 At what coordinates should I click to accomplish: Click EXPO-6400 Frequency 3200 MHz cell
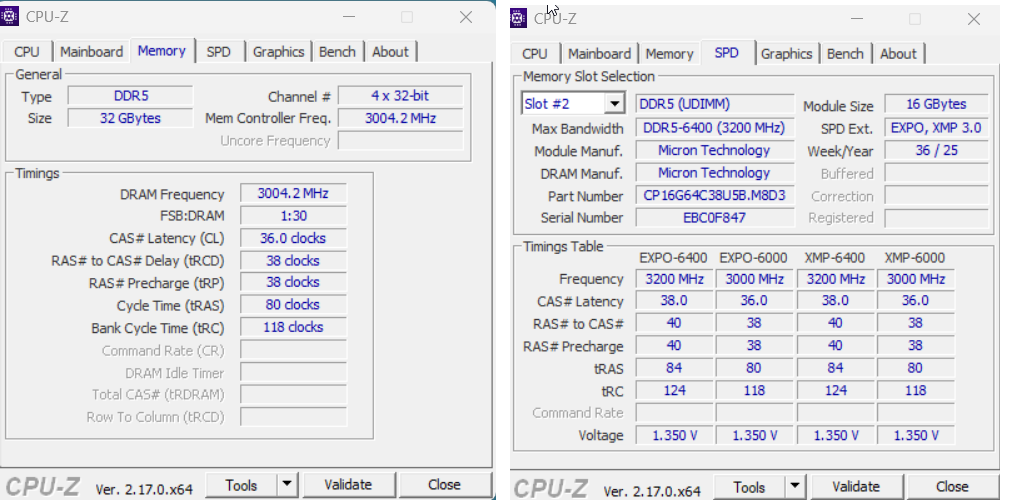pos(674,279)
